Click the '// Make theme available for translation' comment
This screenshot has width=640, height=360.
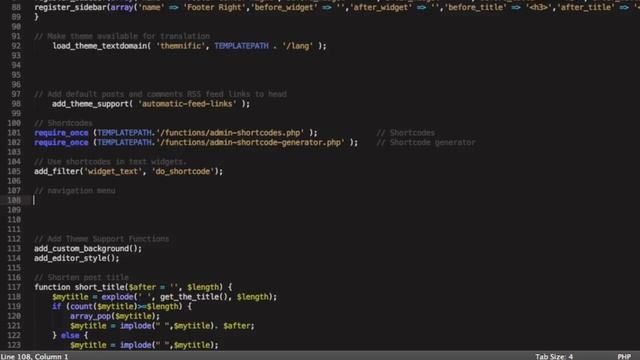(122, 36)
